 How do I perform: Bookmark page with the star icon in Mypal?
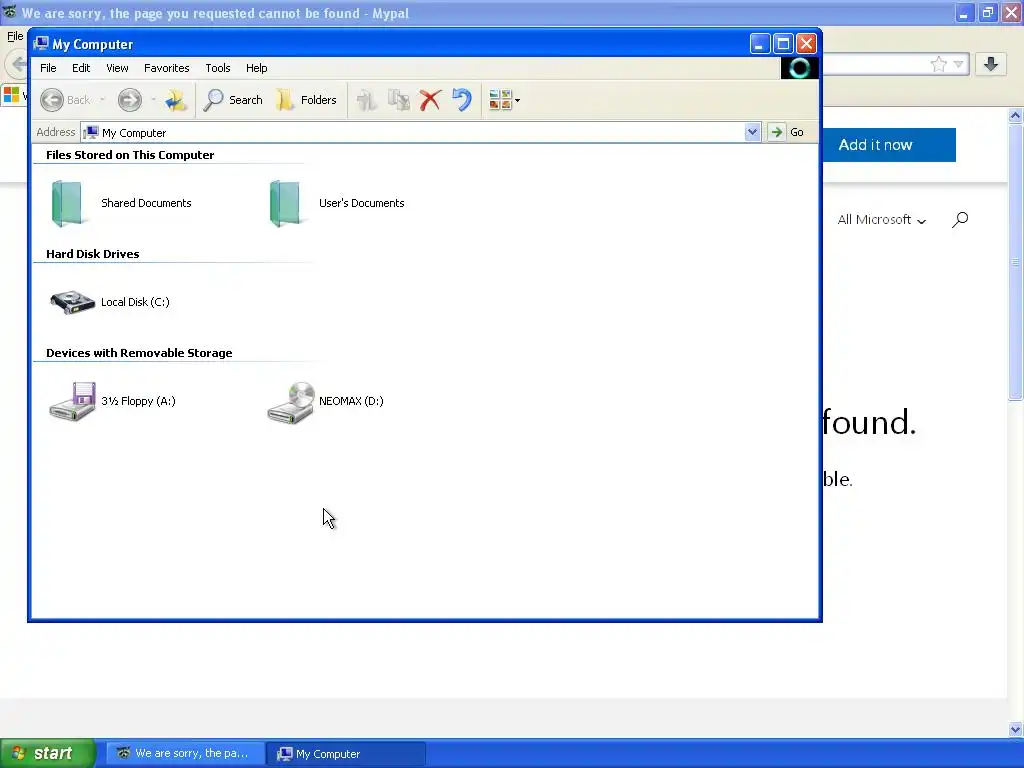(938, 64)
